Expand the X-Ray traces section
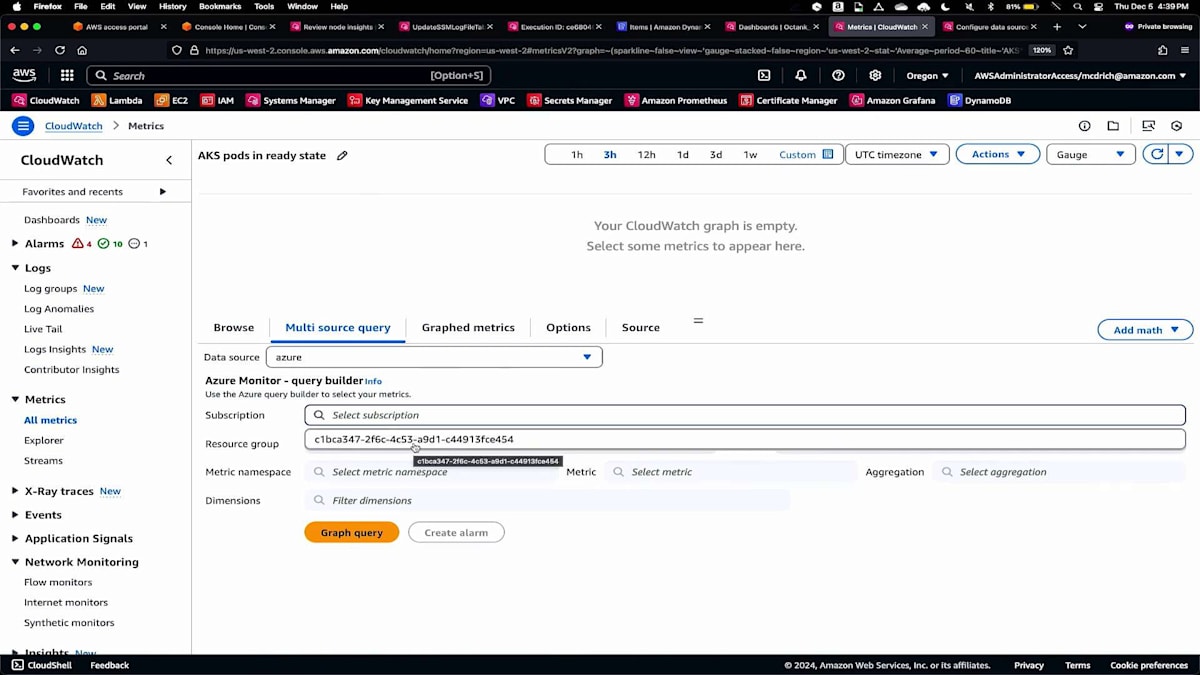This screenshot has height=675, width=1200. pyautogui.click(x=15, y=491)
